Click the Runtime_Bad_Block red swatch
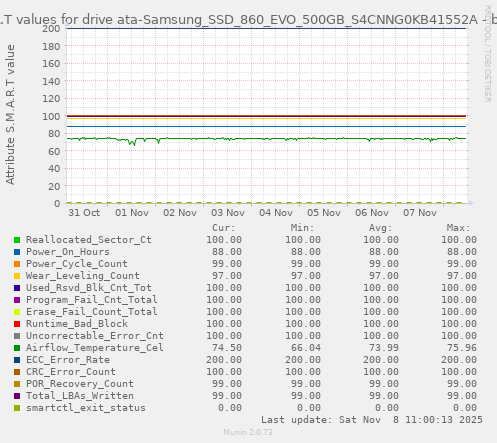The width and height of the screenshot is (497, 443). point(17,324)
